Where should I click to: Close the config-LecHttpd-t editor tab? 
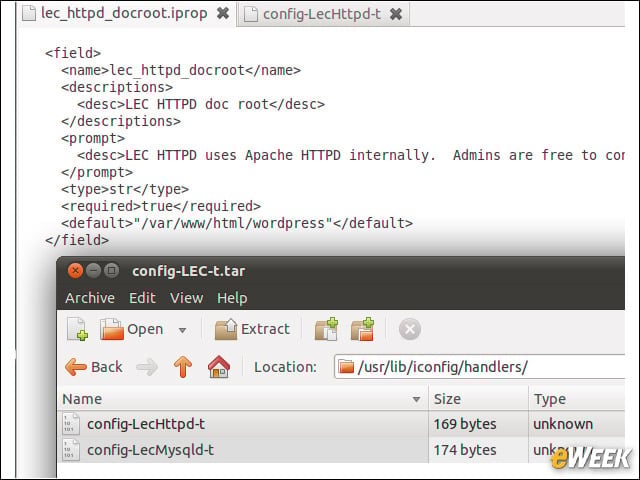pos(396,14)
